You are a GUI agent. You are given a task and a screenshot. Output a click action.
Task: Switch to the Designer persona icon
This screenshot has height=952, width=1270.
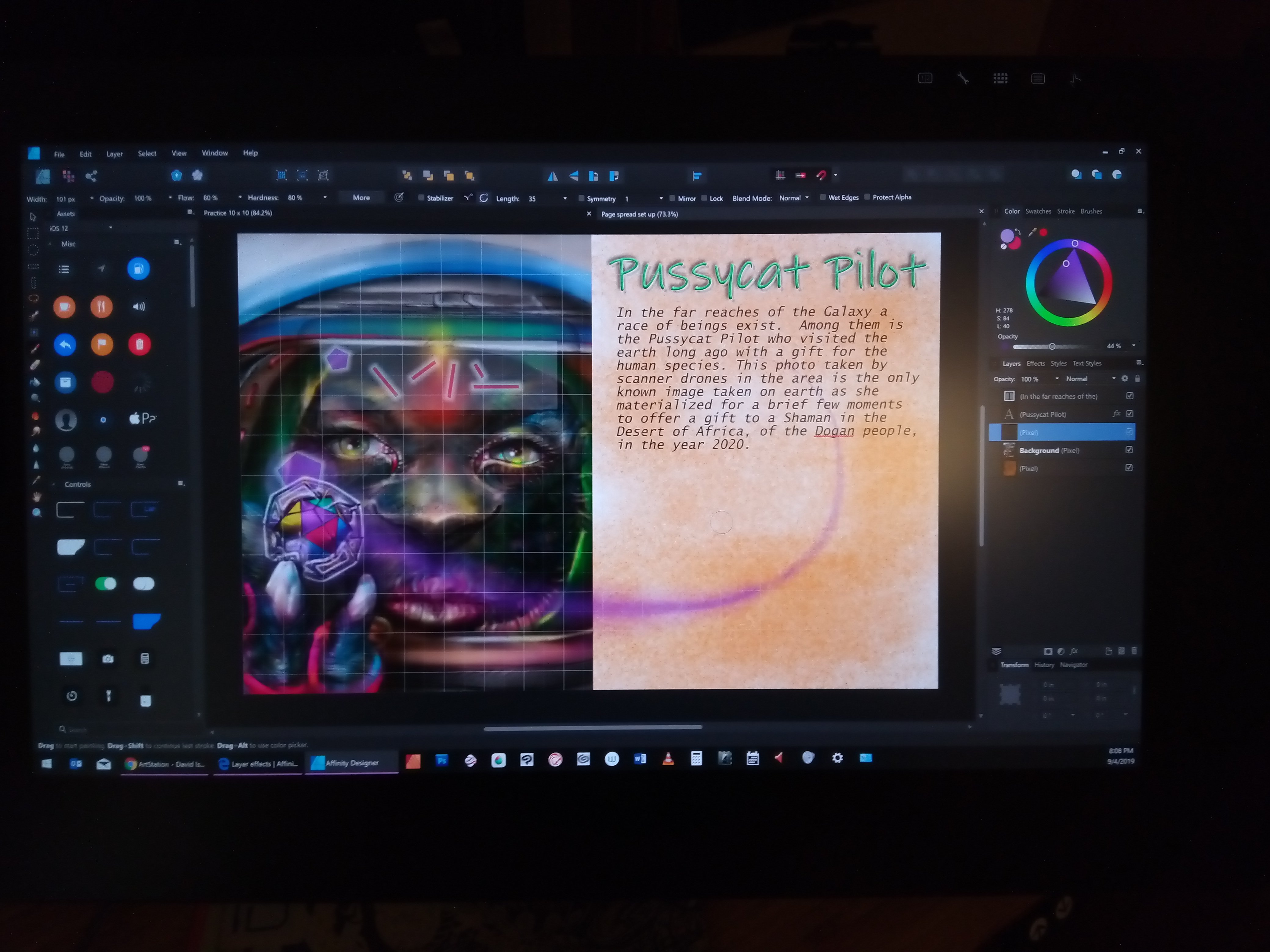(x=43, y=176)
